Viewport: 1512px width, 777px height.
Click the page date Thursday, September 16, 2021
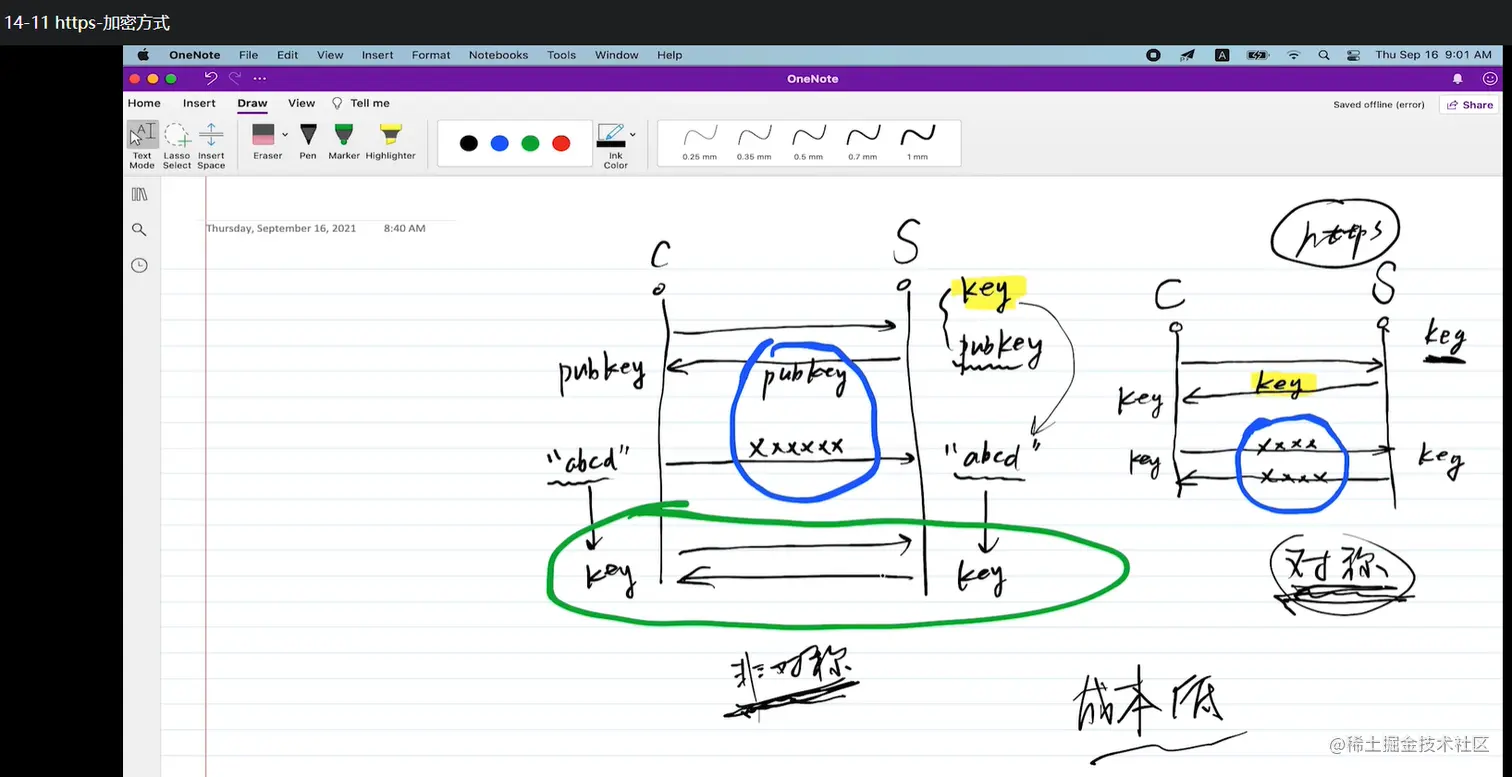(281, 228)
